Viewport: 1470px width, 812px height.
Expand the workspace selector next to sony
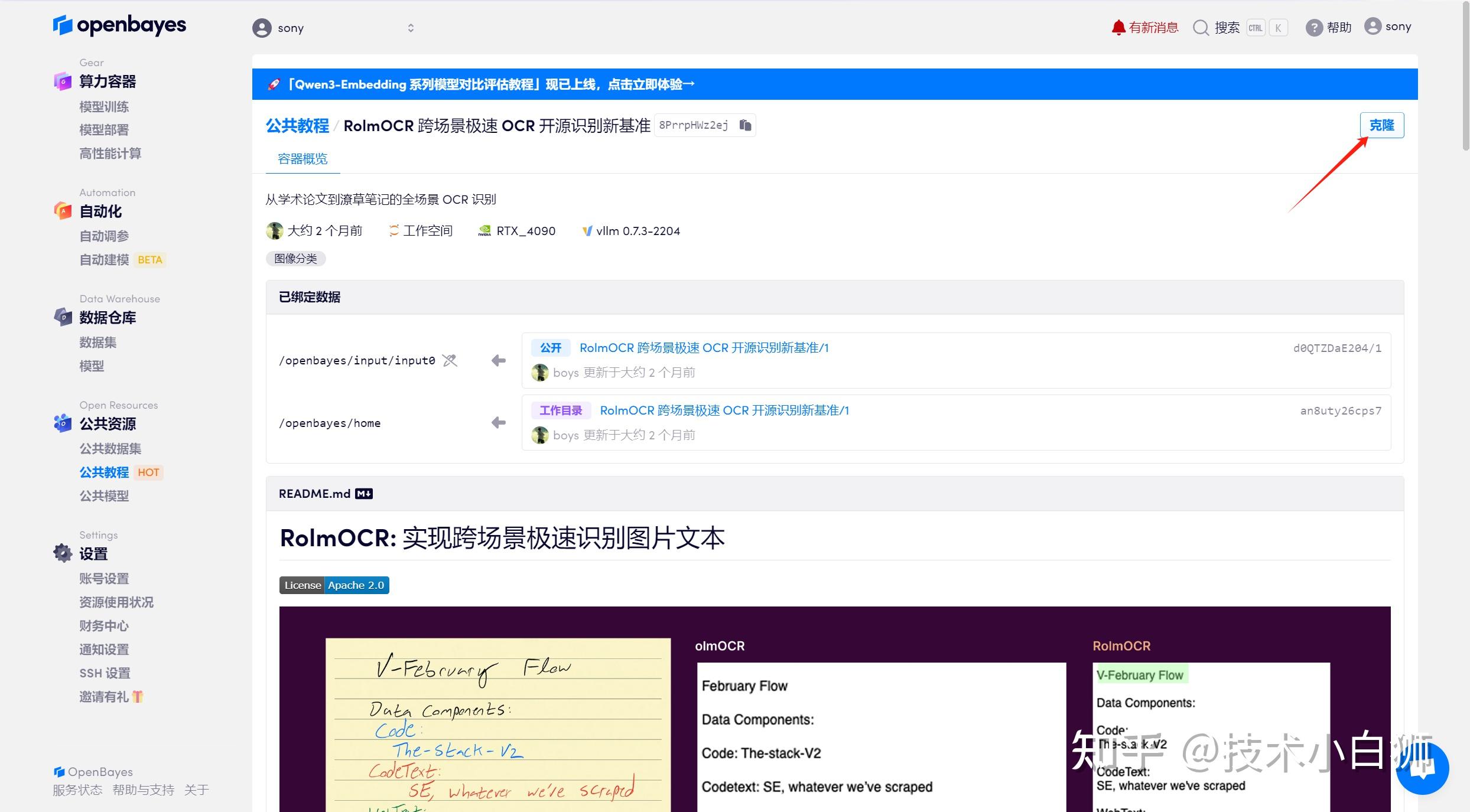410,27
